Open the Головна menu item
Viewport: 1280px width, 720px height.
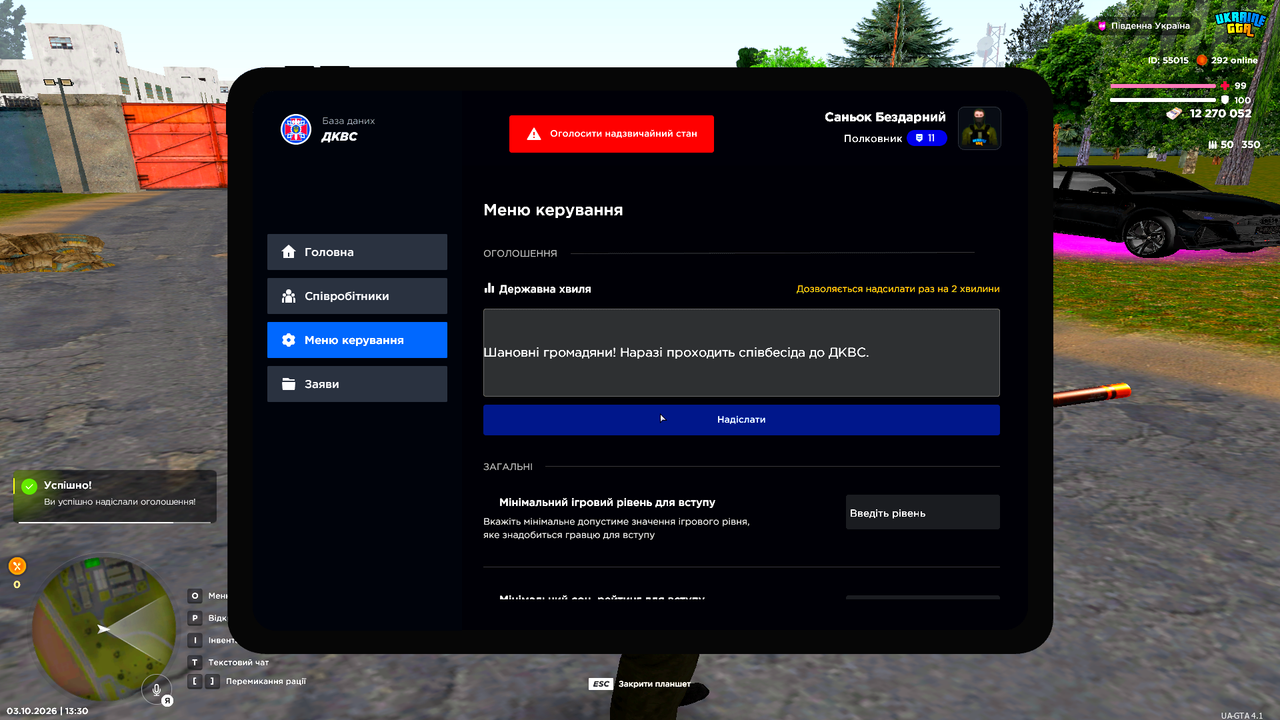pyautogui.click(x=357, y=252)
